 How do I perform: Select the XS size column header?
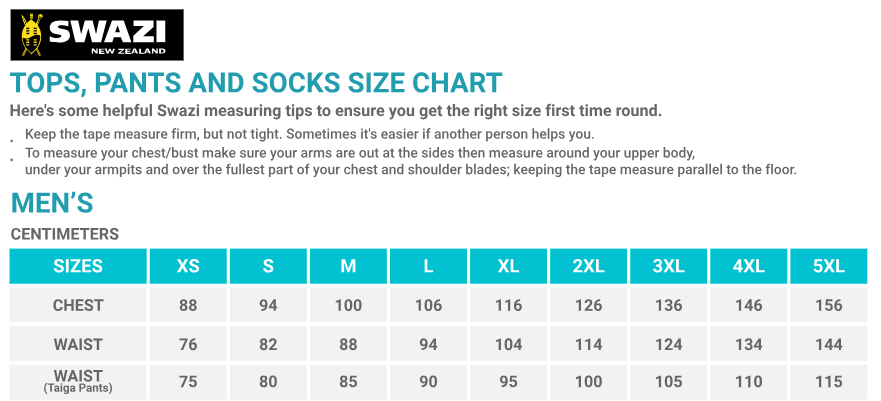188,266
